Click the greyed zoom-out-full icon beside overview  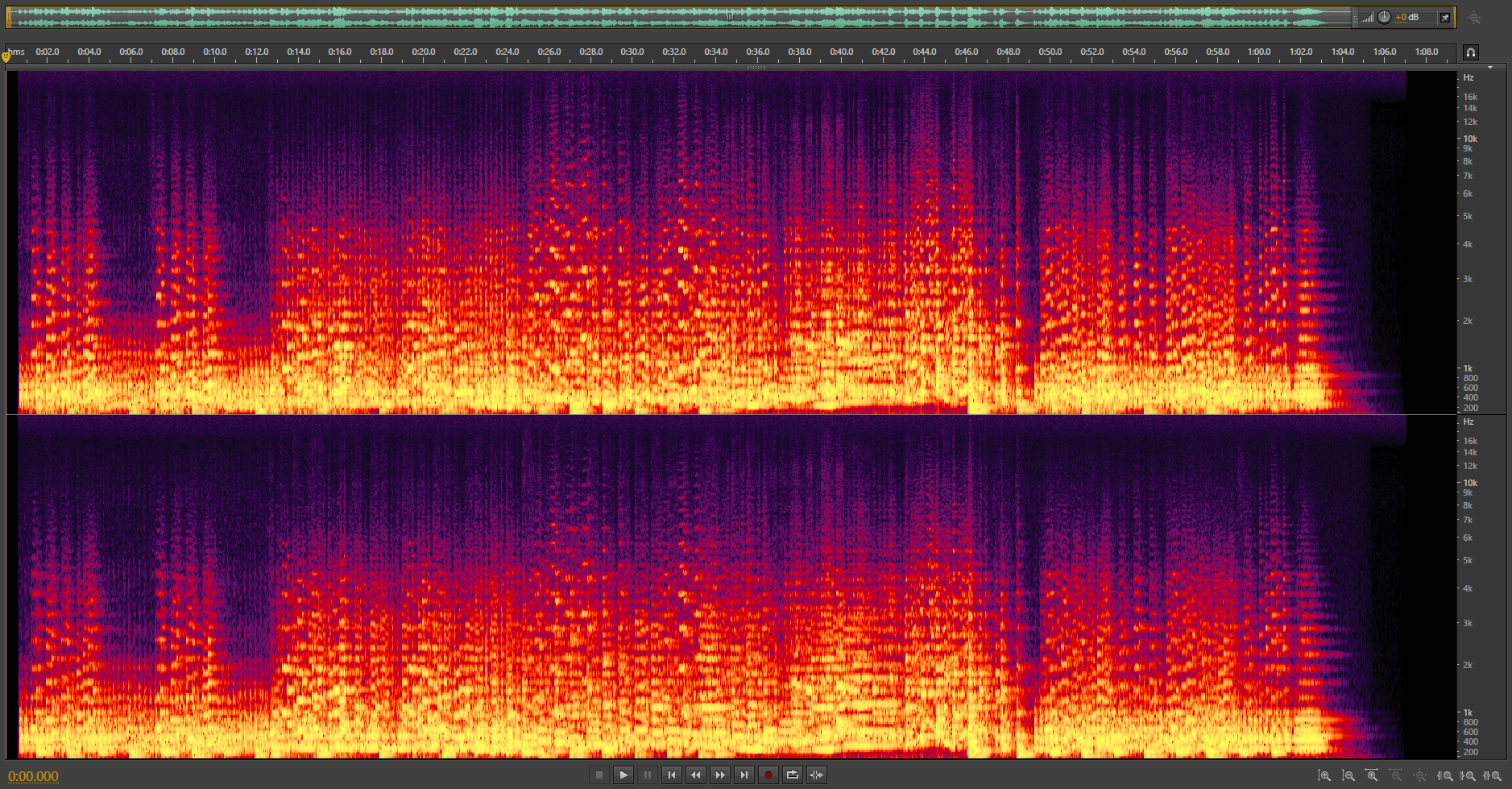pos(1474,17)
